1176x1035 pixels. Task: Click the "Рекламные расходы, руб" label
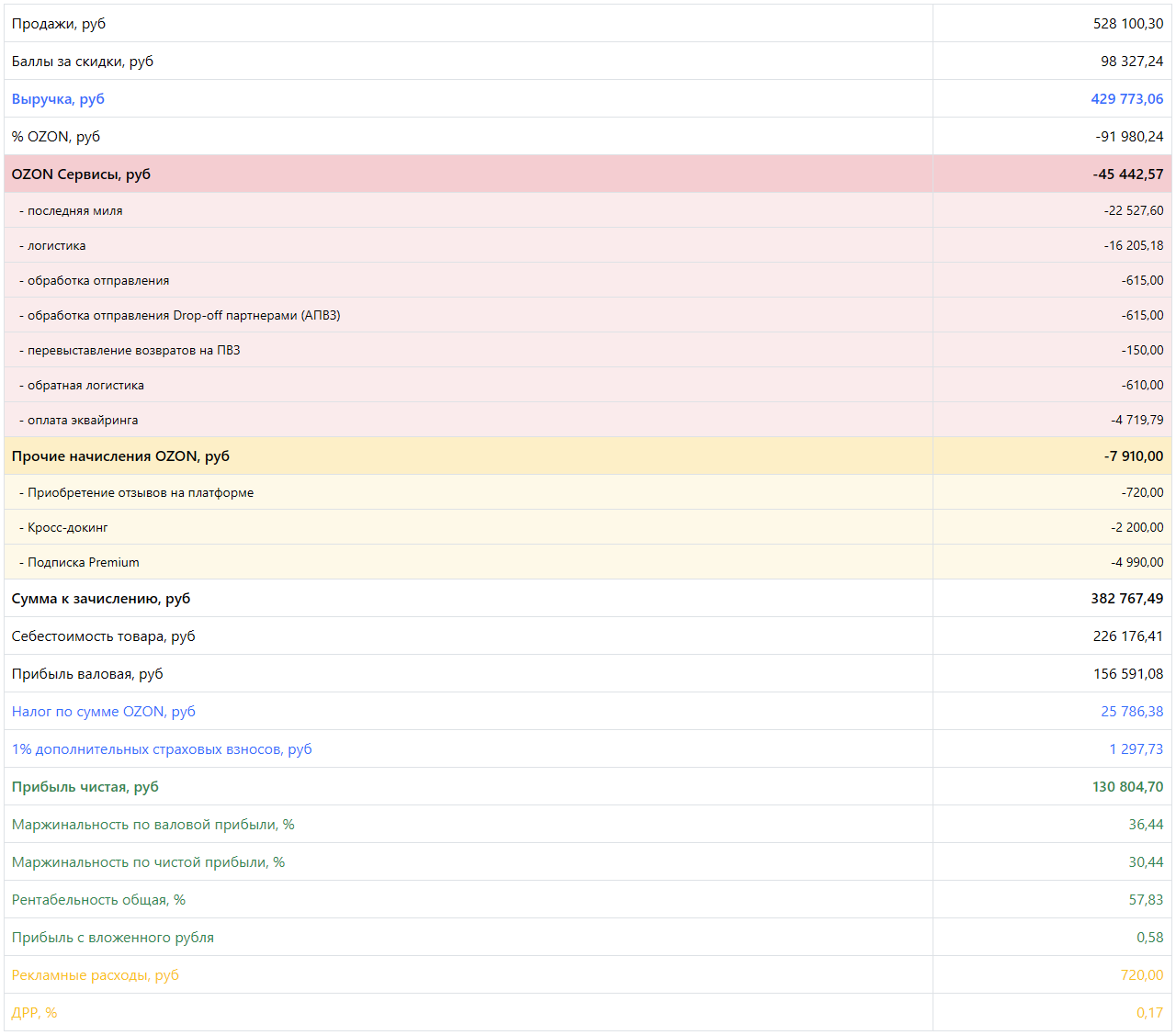[95, 975]
